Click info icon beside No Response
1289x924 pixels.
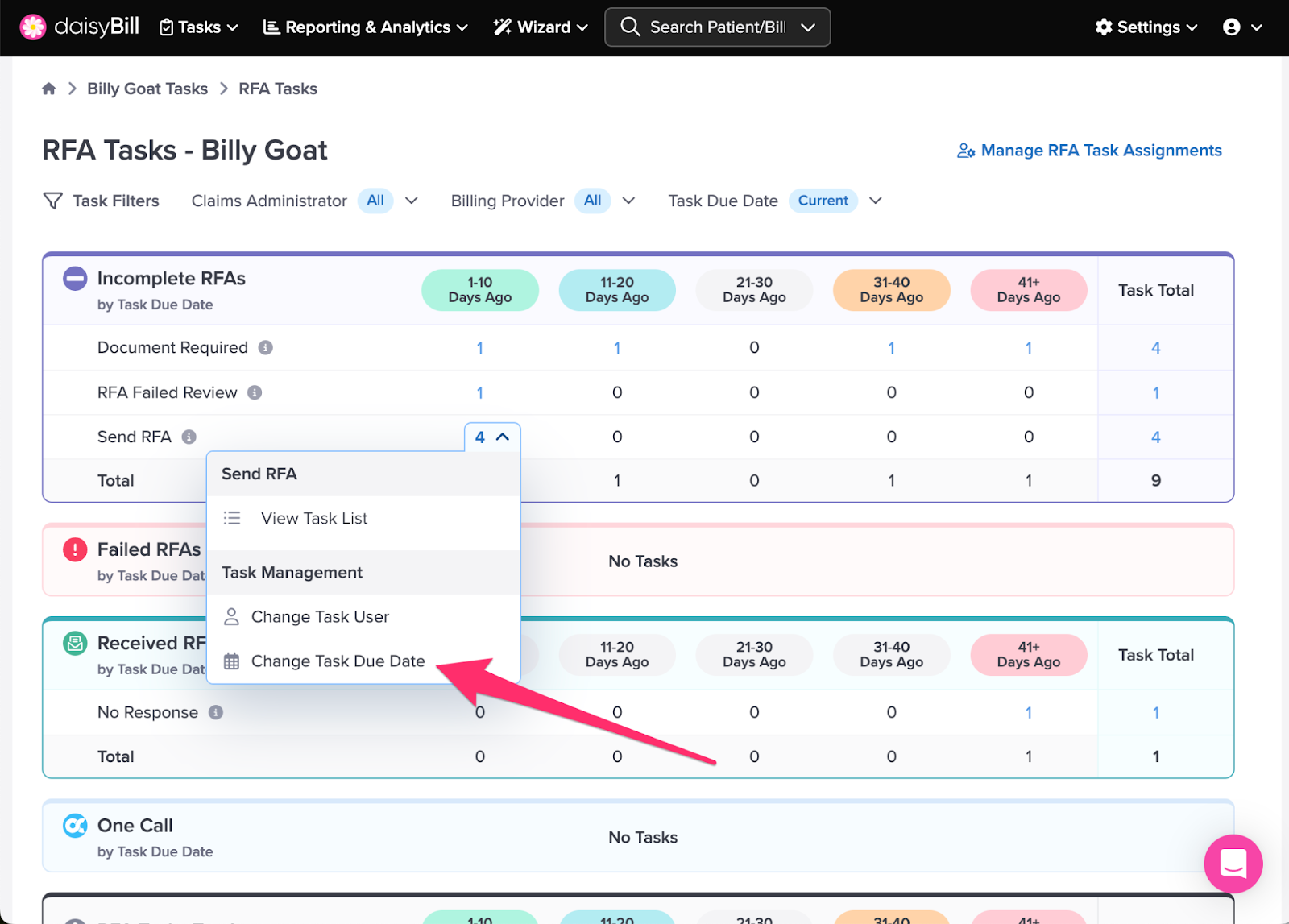[x=216, y=712]
